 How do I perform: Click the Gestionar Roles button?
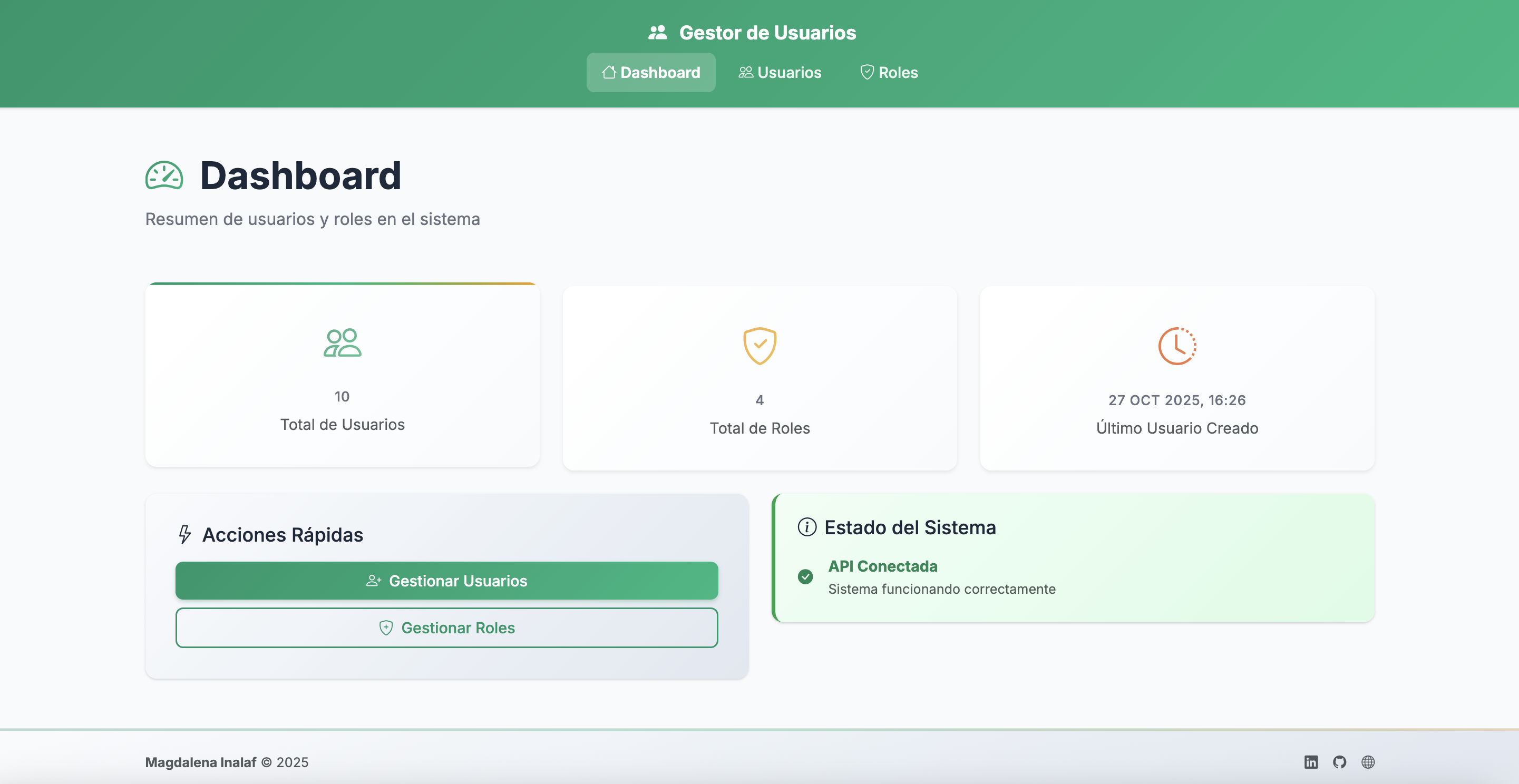coord(446,627)
